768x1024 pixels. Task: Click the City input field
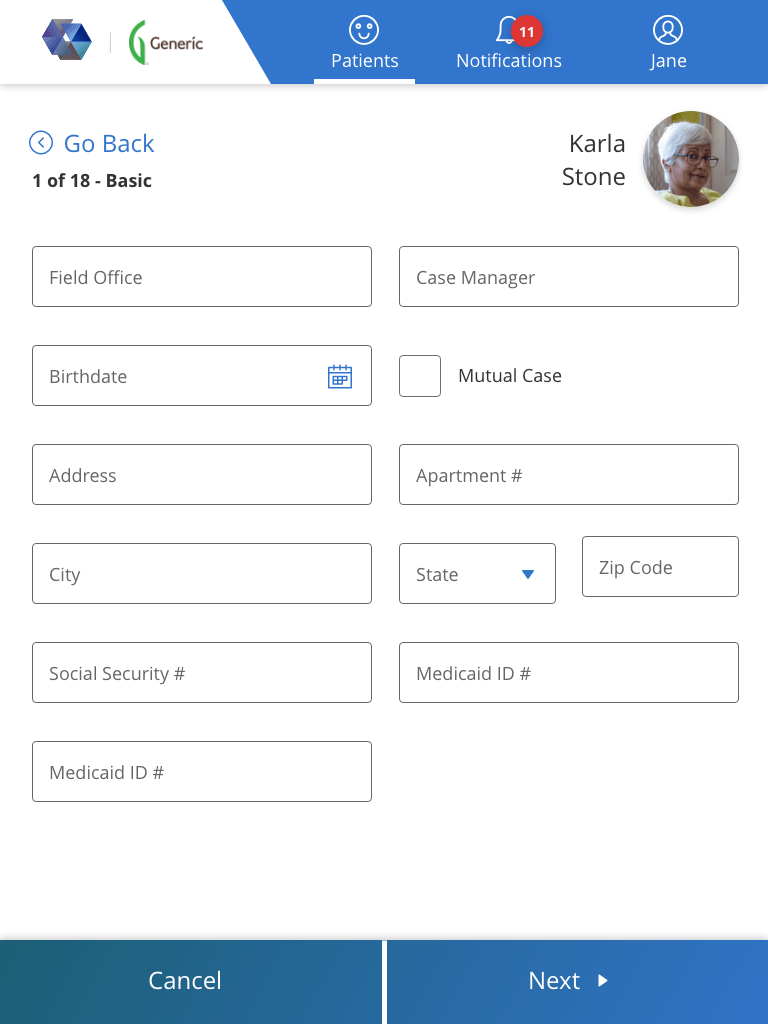pyautogui.click(x=202, y=573)
